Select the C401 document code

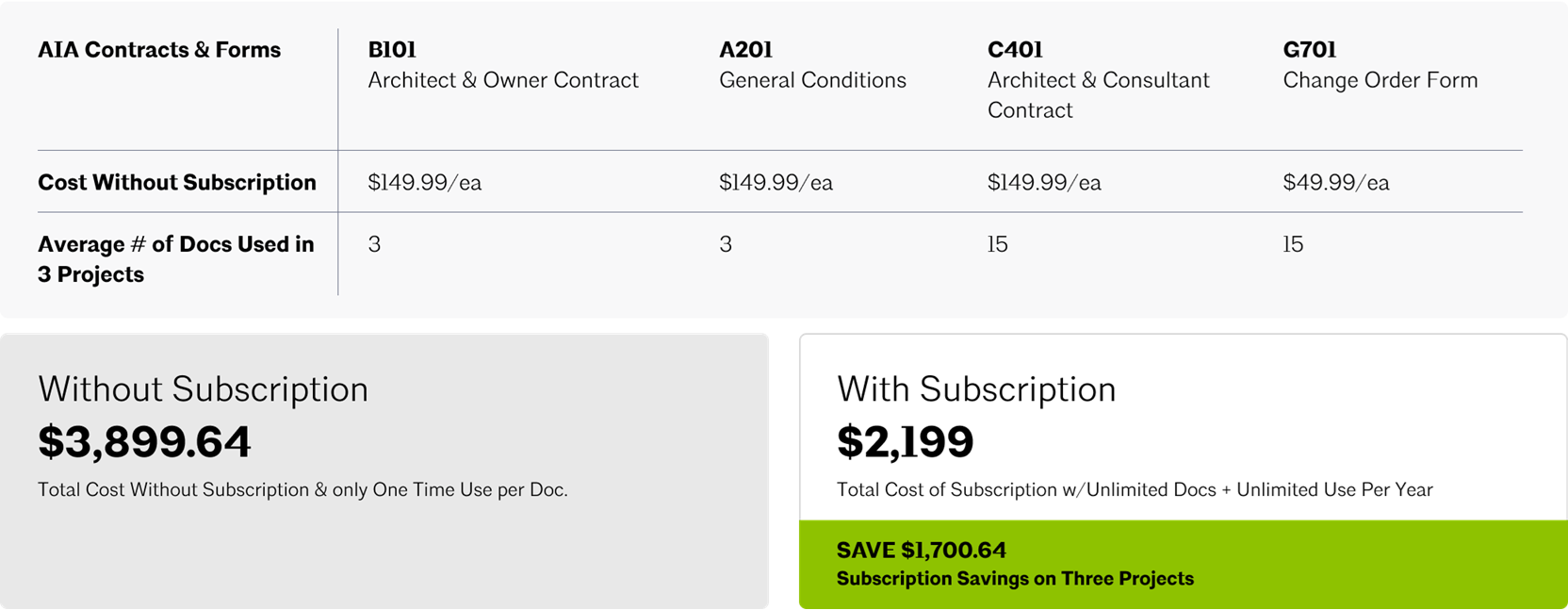tap(1015, 49)
